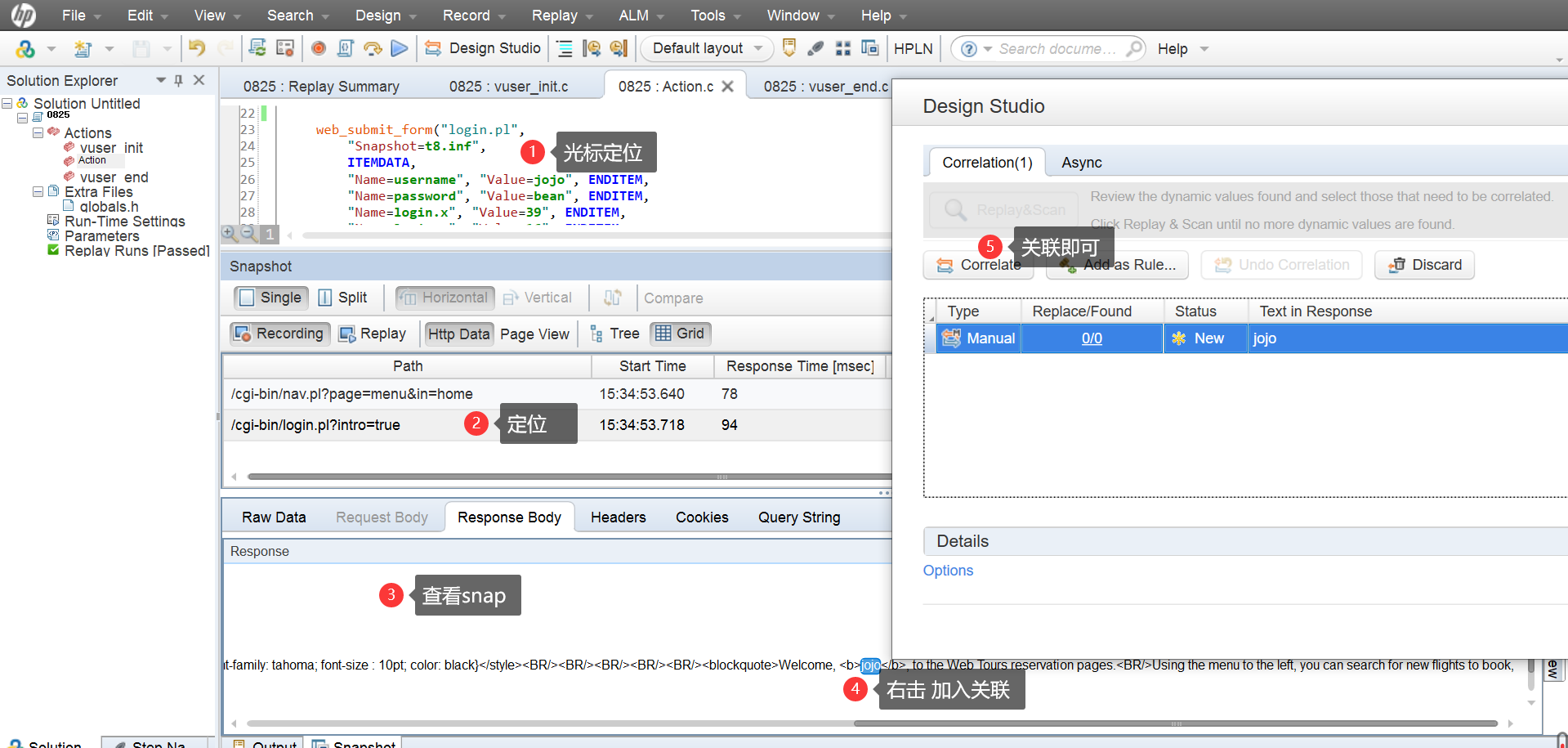Click the run step-by-step icon
The height and width of the screenshot is (748, 1568).
tap(373, 48)
